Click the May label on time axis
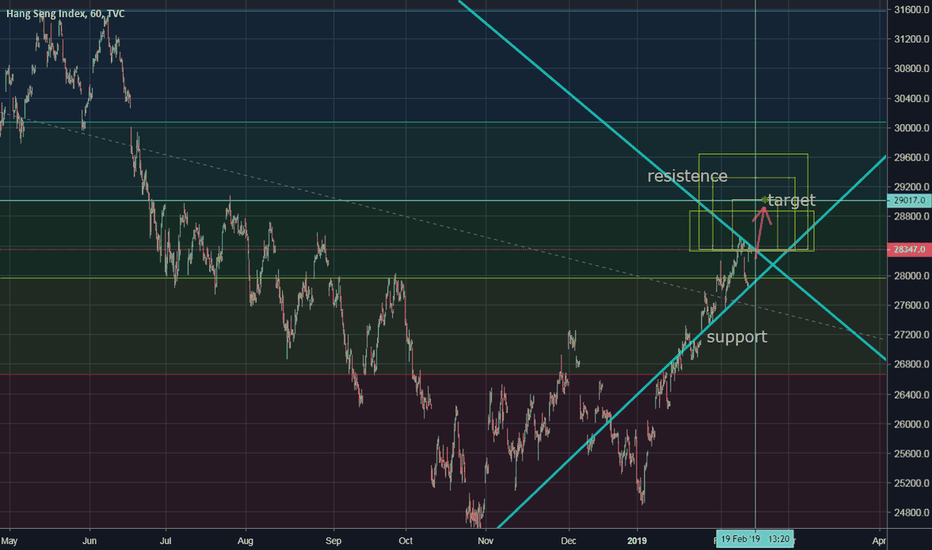 click(9, 541)
